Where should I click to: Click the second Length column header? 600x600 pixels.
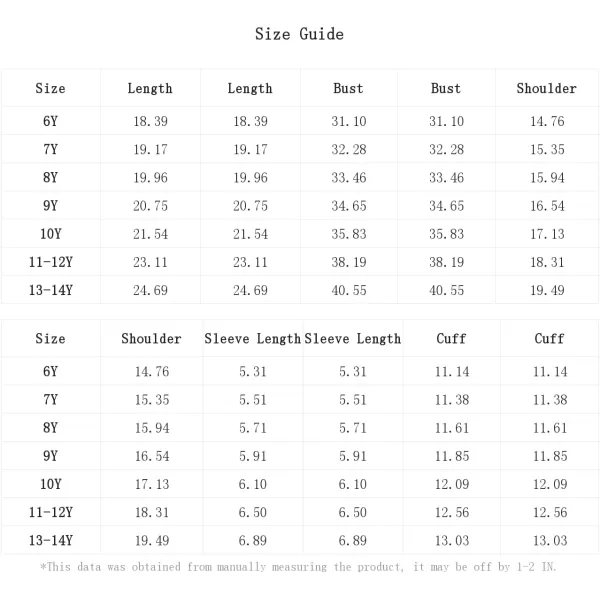click(250, 88)
